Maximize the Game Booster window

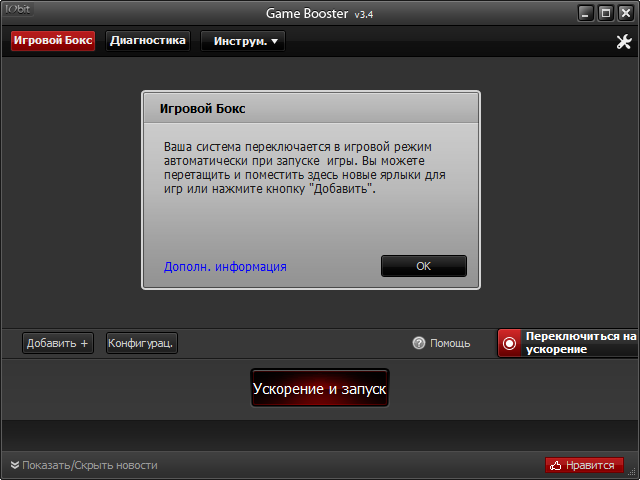click(606, 13)
